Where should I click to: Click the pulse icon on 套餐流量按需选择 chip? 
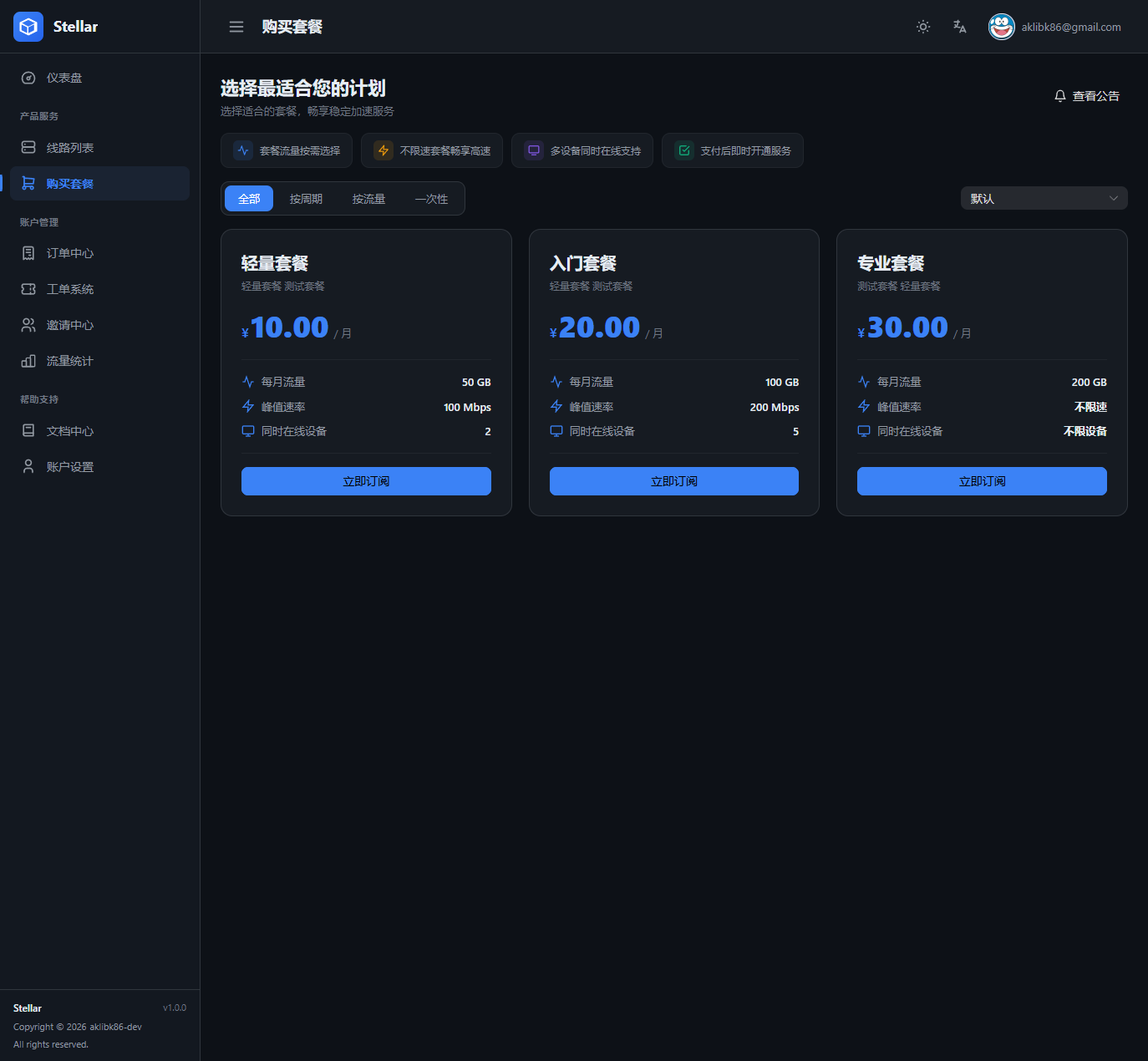pos(243,150)
